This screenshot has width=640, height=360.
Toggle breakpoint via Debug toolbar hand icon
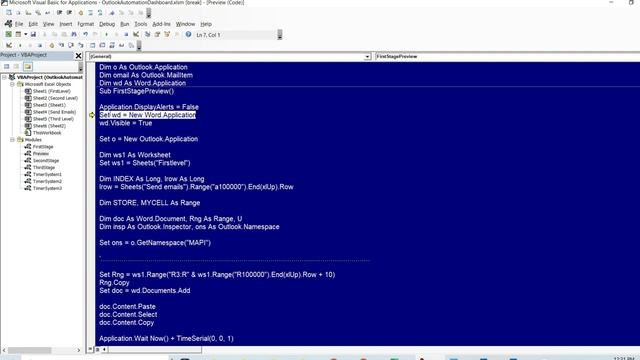[51, 45]
